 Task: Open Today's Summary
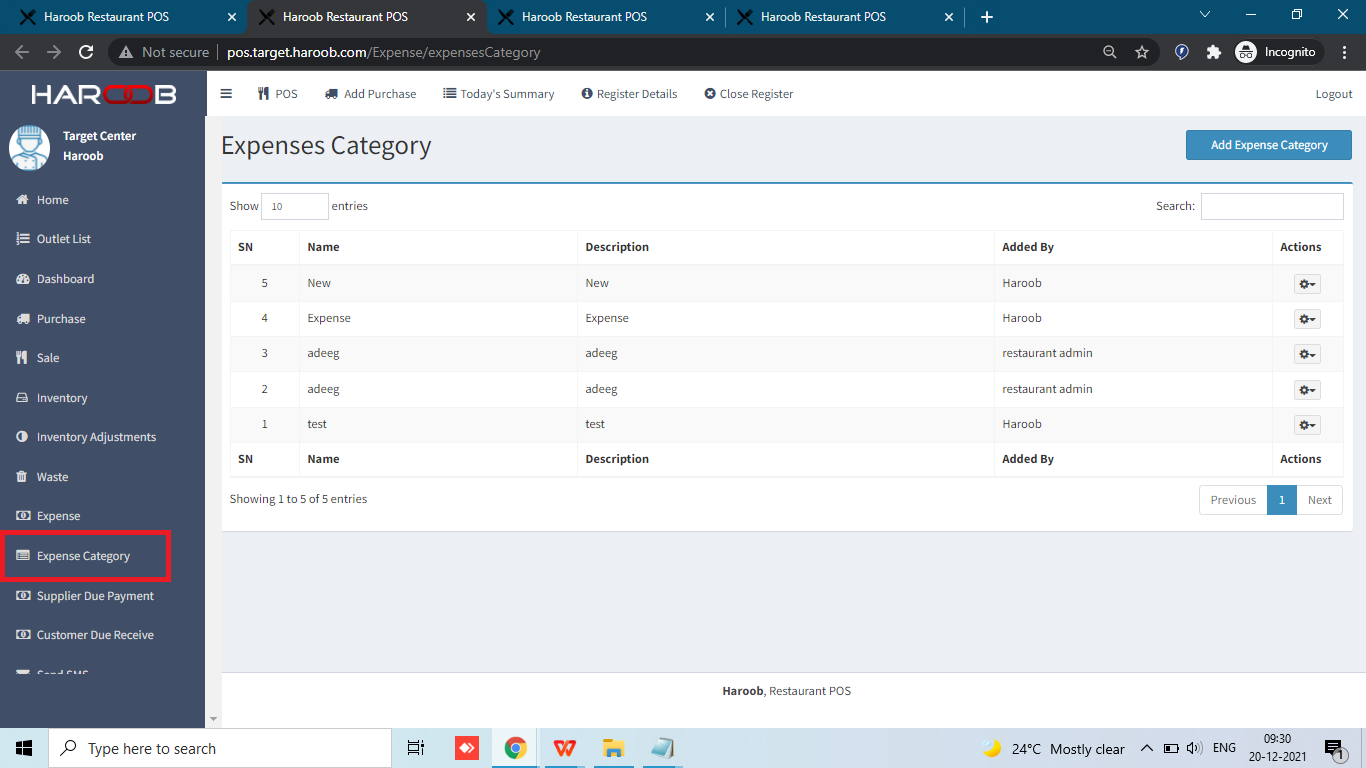click(x=498, y=94)
